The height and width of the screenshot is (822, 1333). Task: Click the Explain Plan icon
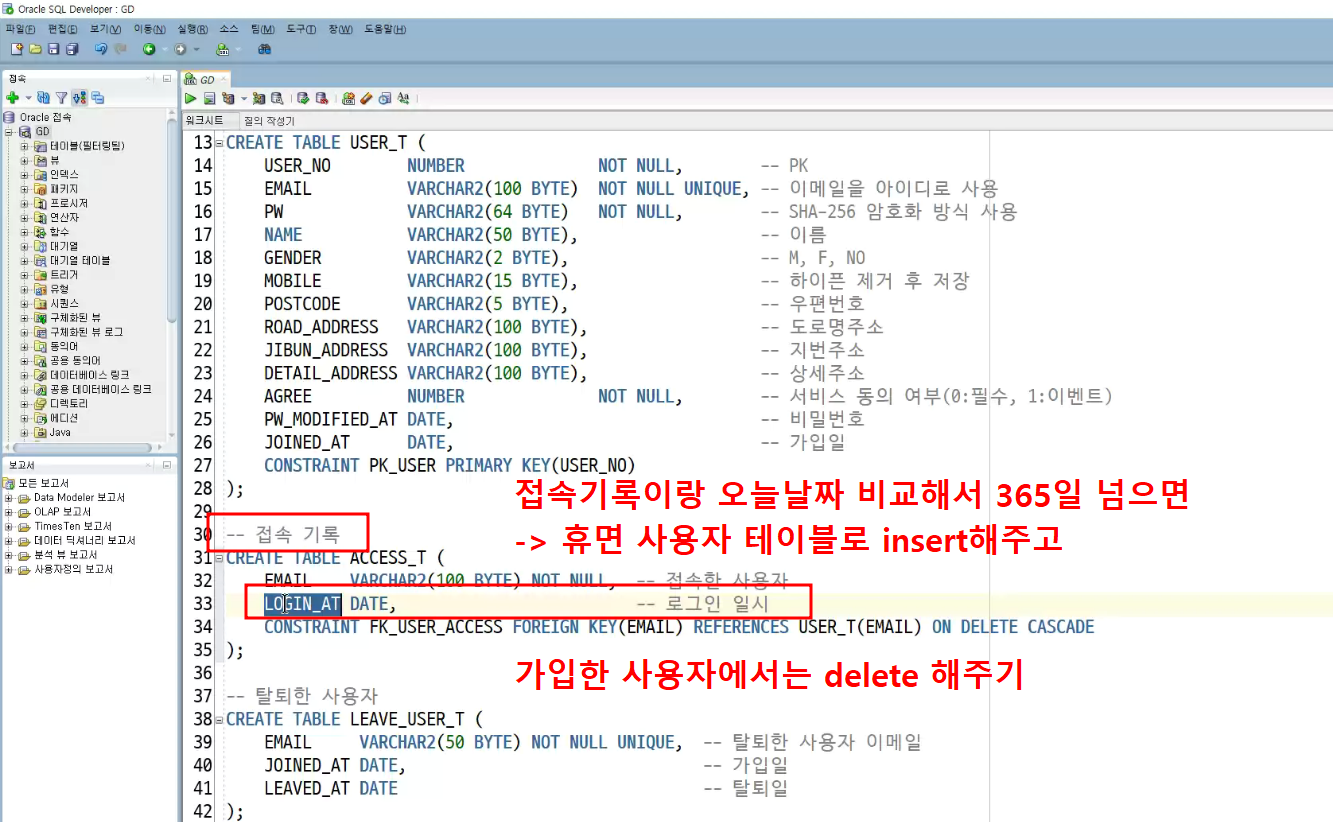(227, 98)
